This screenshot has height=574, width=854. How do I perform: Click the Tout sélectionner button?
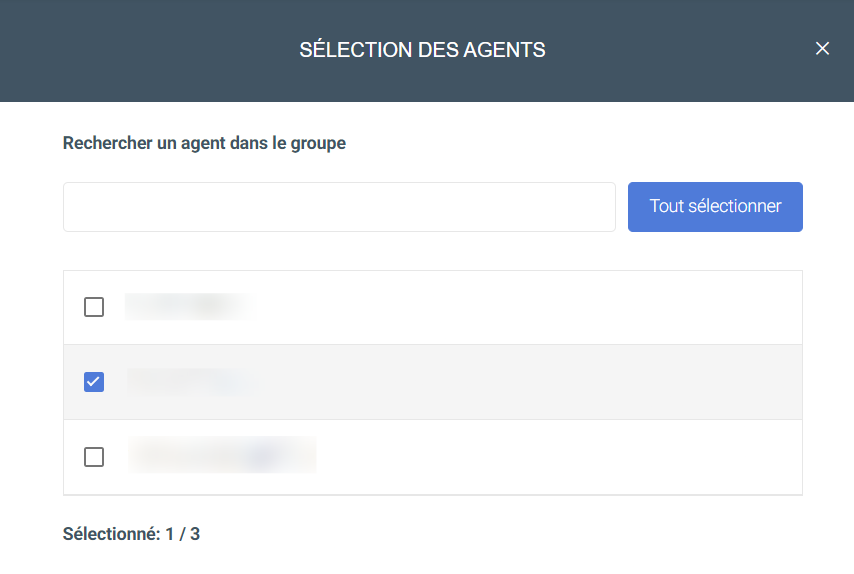point(715,207)
